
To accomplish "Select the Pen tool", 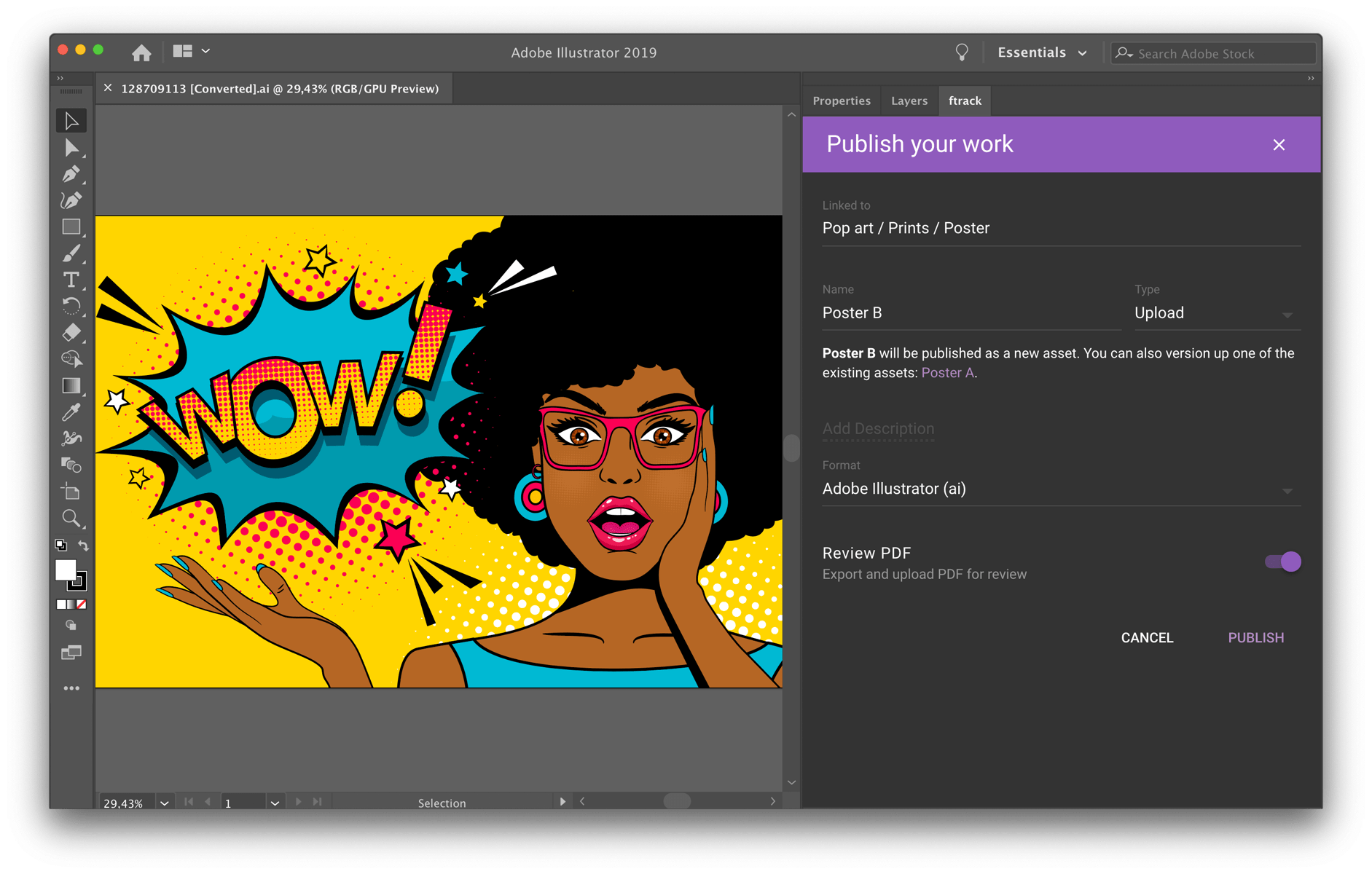I will coord(71,174).
